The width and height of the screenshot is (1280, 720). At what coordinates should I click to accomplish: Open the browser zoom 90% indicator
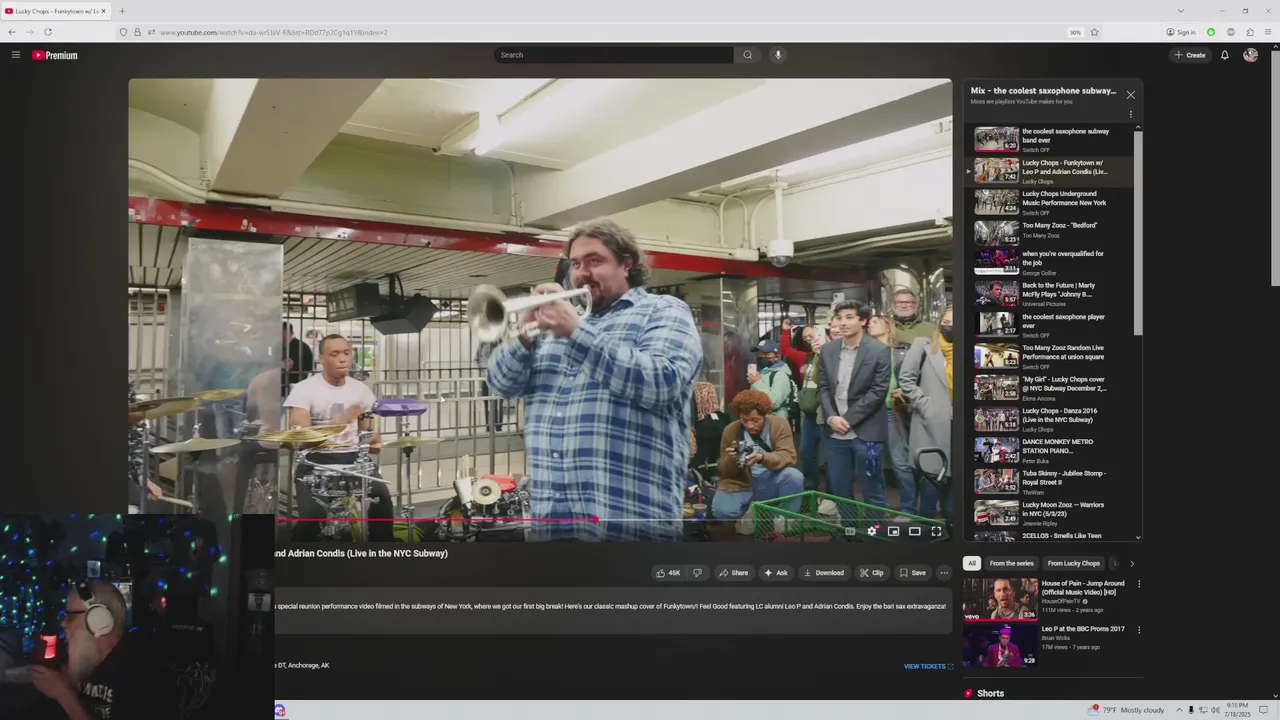[x=1075, y=32]
